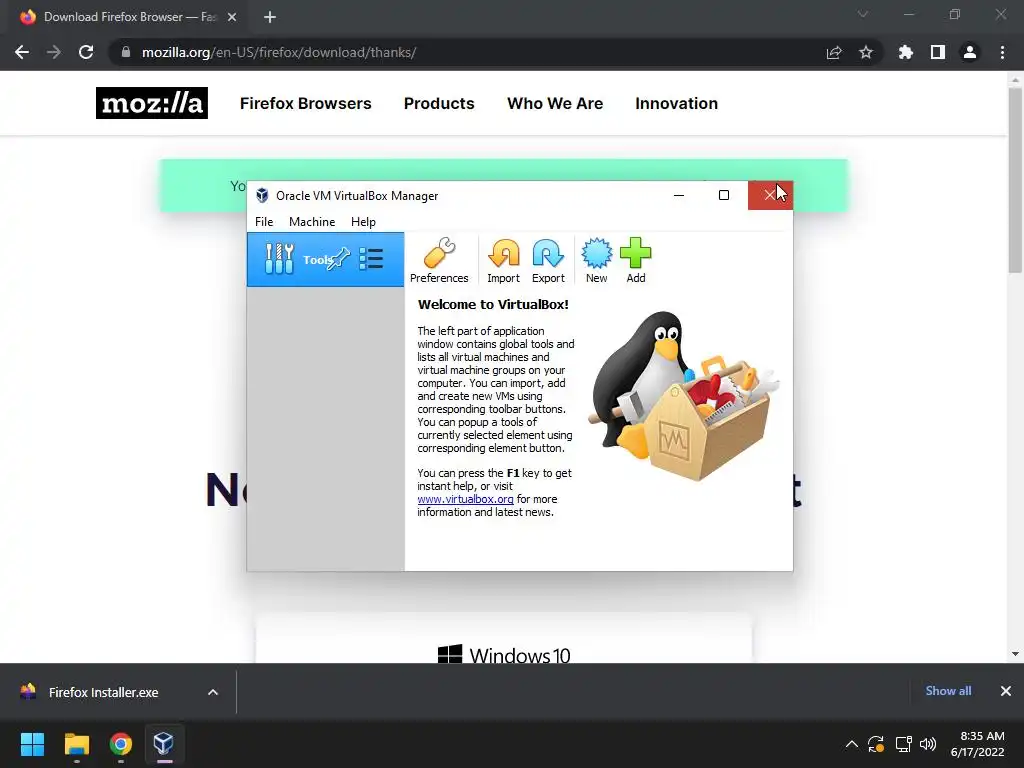The width and height of the screenshot is (1024, 768).
Task: Open Chrome three-dot menu
Action: [1002, 52]
